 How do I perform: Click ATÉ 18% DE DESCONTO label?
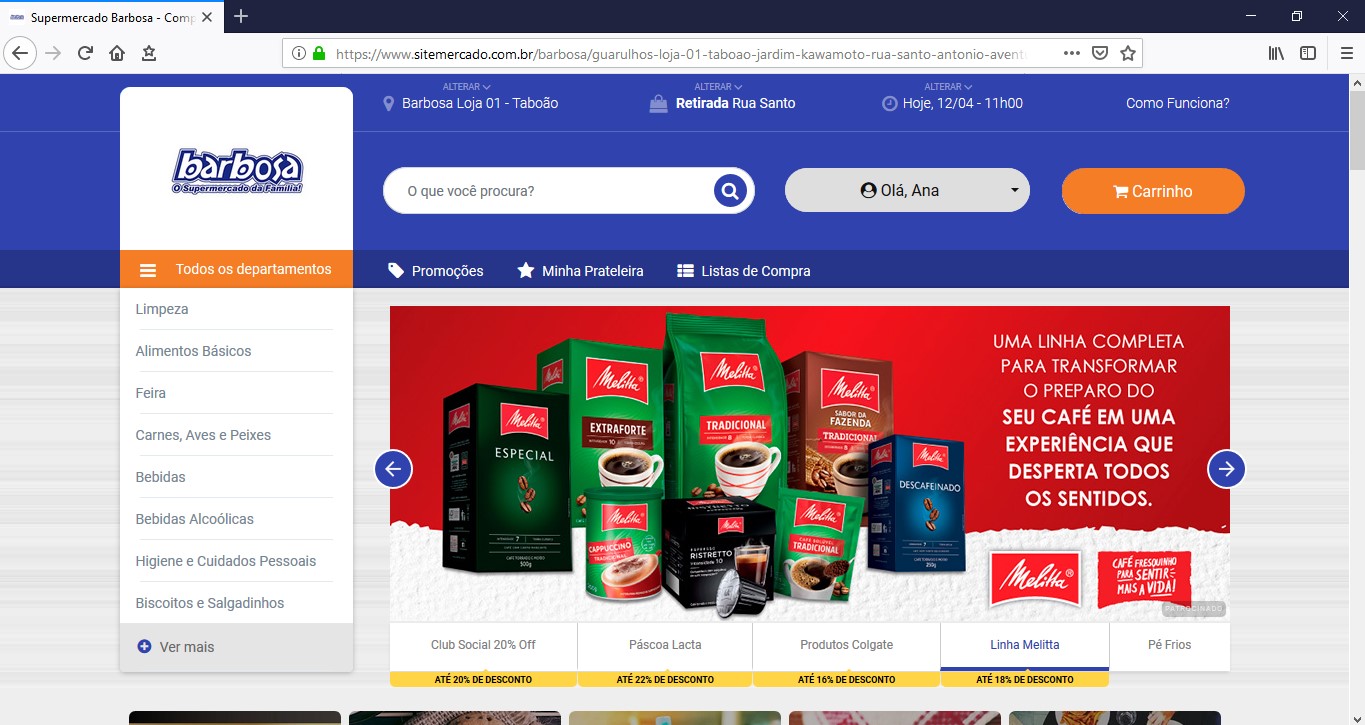pyautogui.click(x=1025, y=680)
